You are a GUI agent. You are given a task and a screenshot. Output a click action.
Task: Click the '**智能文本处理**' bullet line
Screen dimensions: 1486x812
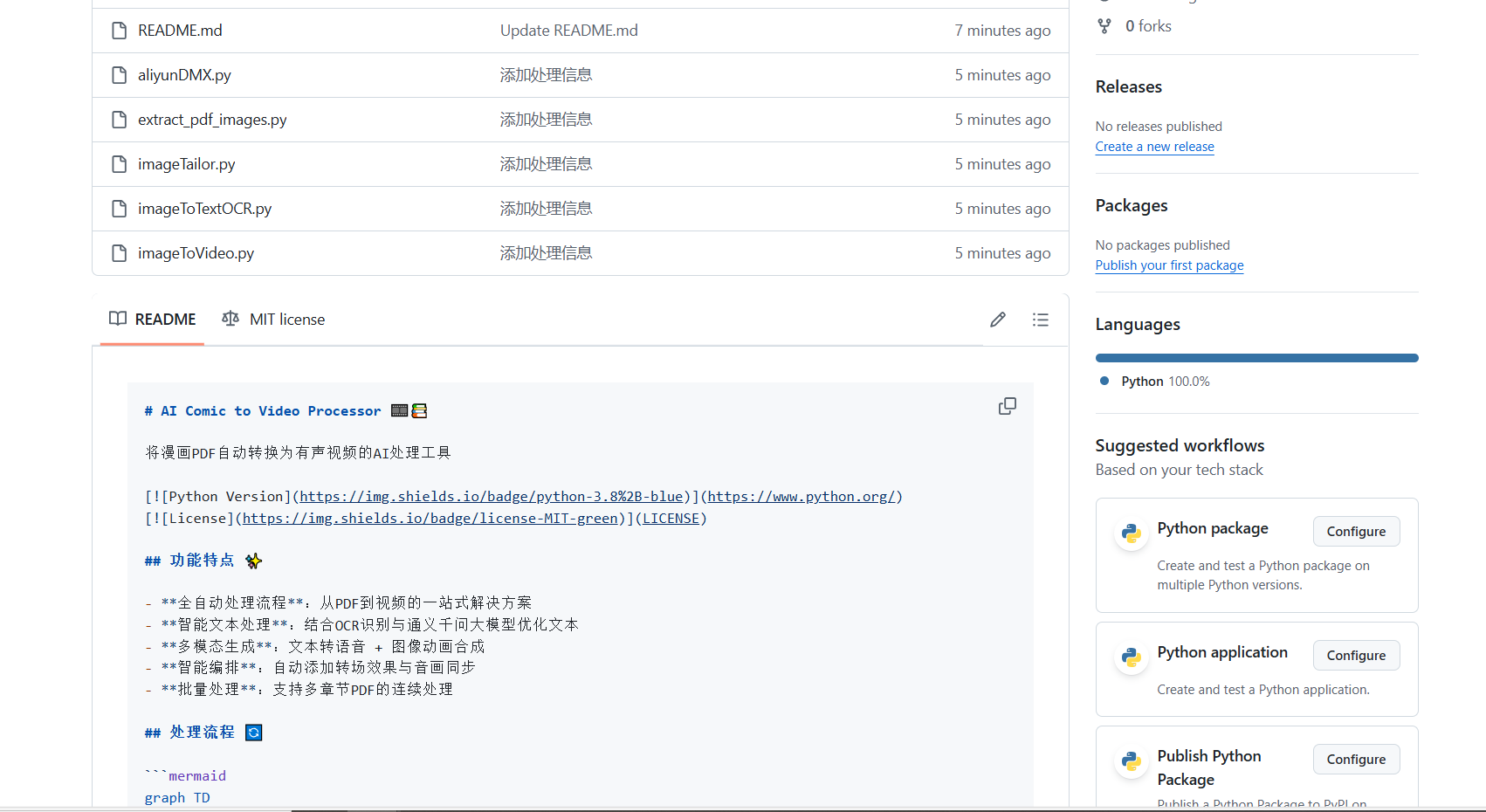361,625
